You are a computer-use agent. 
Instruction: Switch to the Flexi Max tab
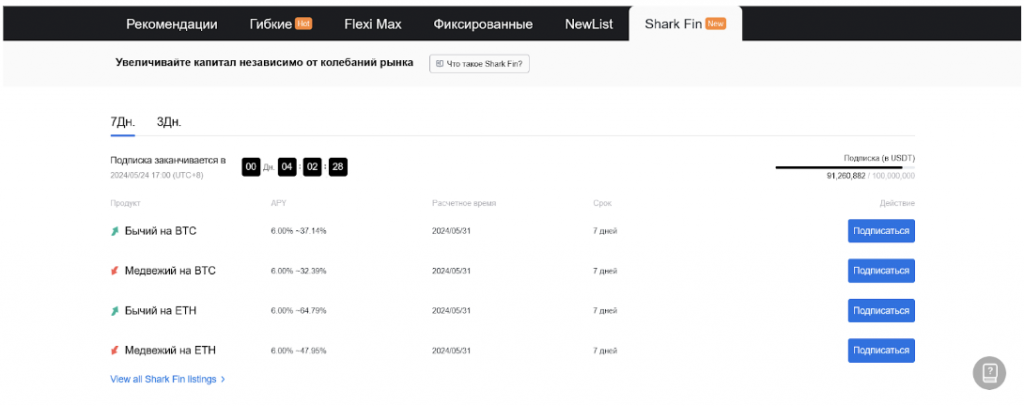pyautogui.click(x=371, y=24)
